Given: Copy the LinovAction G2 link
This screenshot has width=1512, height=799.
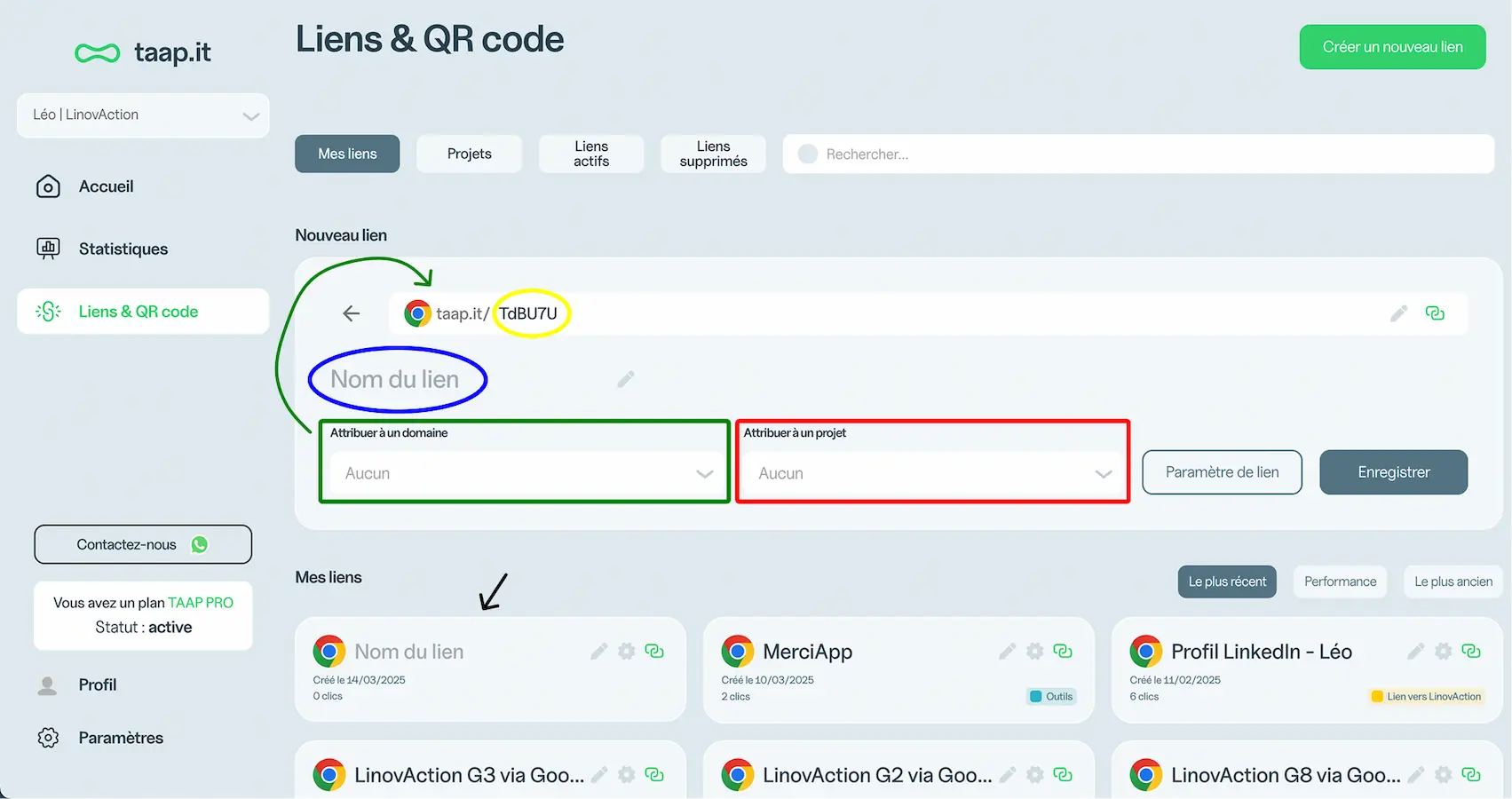Looking at the screenshot, I should 1063,775.
